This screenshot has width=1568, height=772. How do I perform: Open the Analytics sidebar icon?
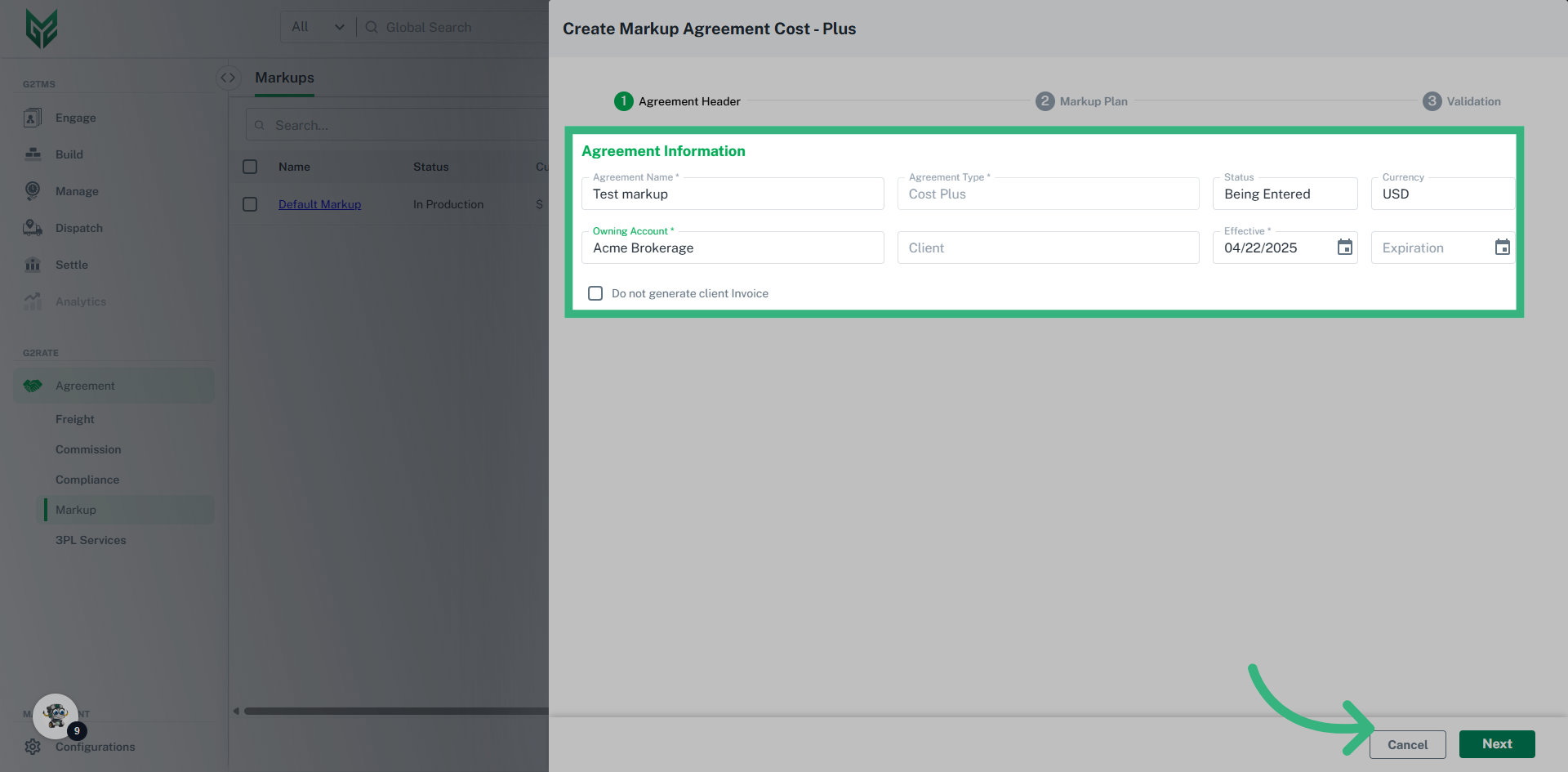pos(32,301)
